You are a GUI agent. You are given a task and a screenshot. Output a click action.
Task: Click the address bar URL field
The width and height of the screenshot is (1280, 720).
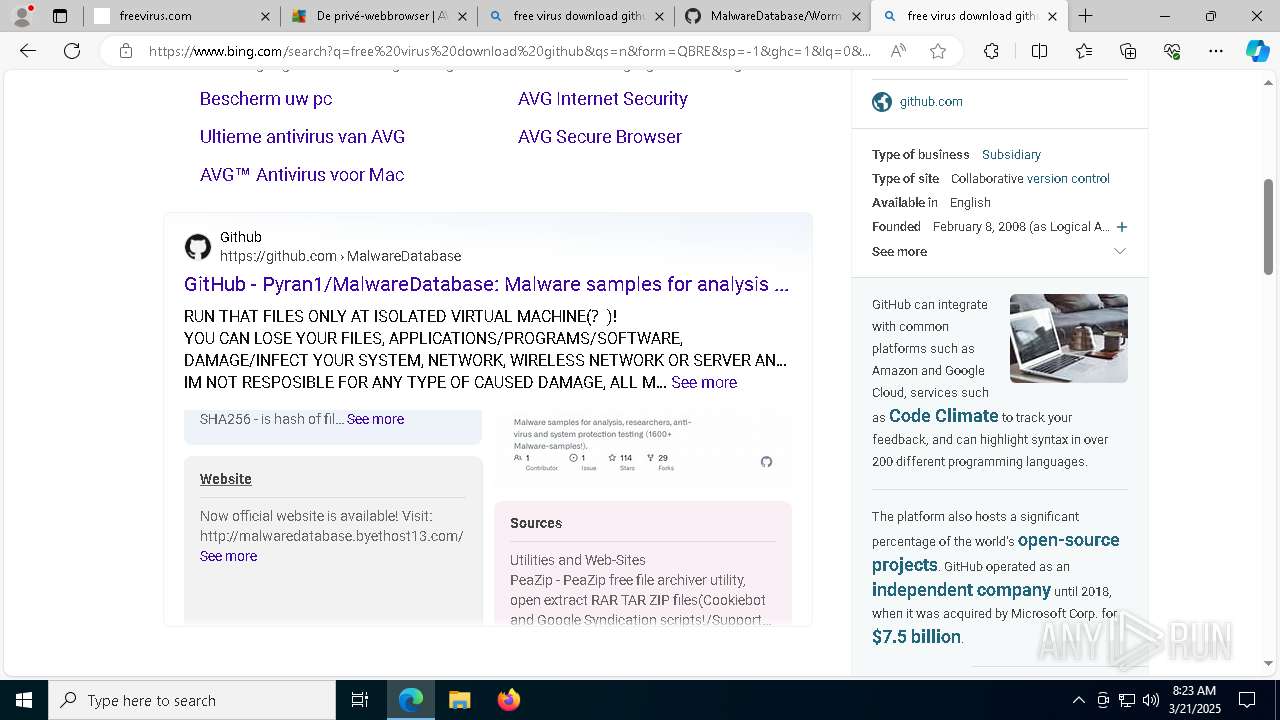pyautogui.click(x=510, y=51)
